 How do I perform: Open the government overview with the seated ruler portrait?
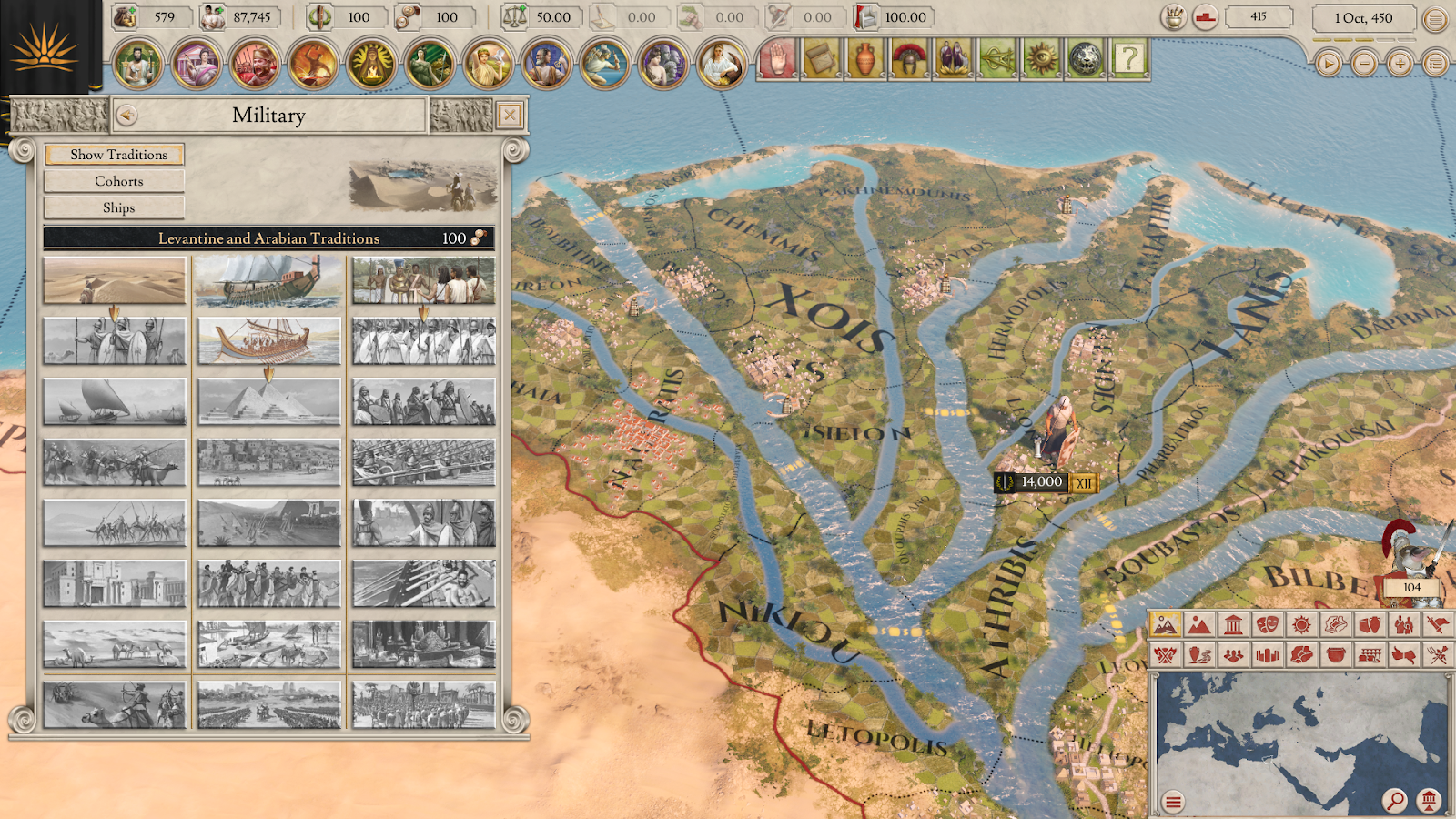(x=137, y=64)
